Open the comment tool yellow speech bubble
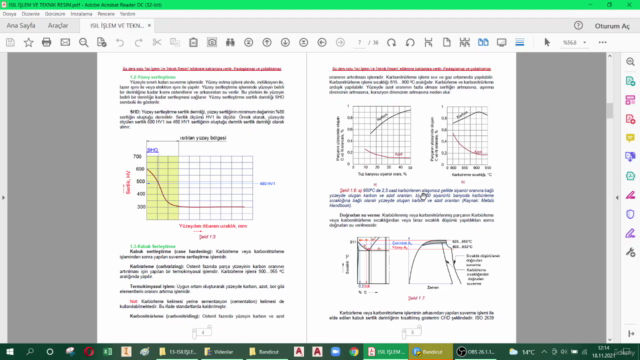The image size is (640, 360). tap(630, 138)
